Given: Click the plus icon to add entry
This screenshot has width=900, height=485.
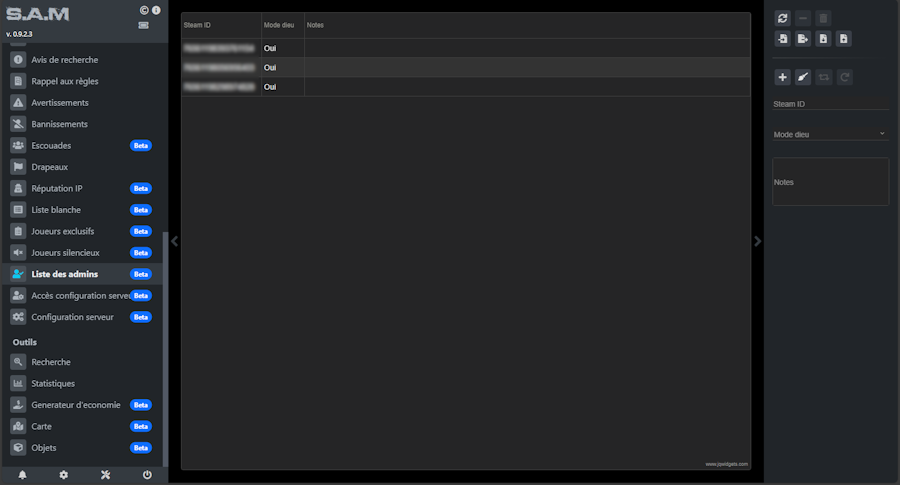Looking at the screenshot, I should tap(782, 77).
